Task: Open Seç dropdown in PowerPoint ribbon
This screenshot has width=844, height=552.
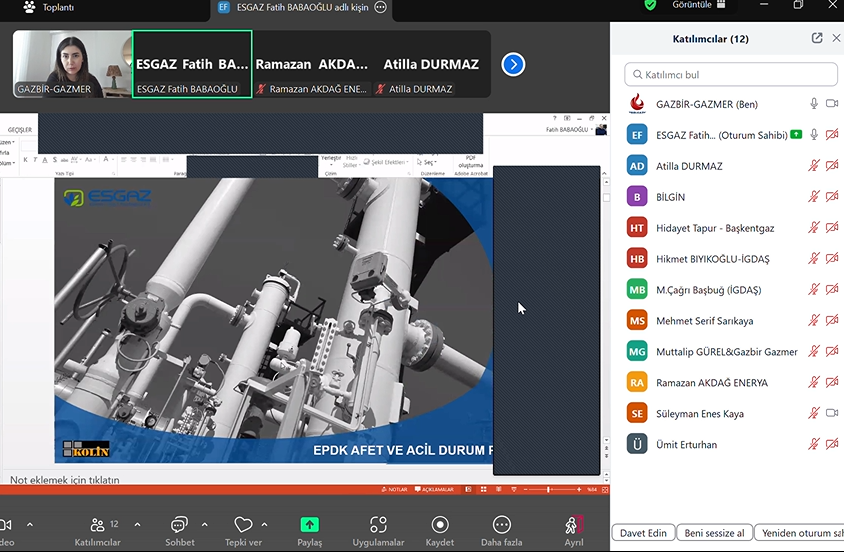Action: click(426, 162)
